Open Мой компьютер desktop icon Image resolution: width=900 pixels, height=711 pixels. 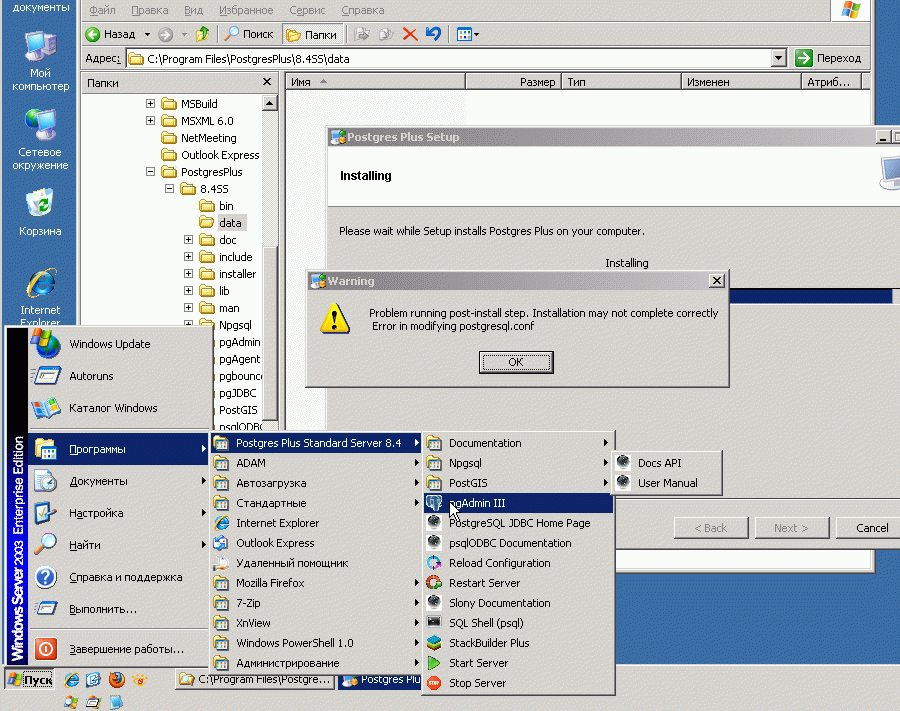pos(40,61)
